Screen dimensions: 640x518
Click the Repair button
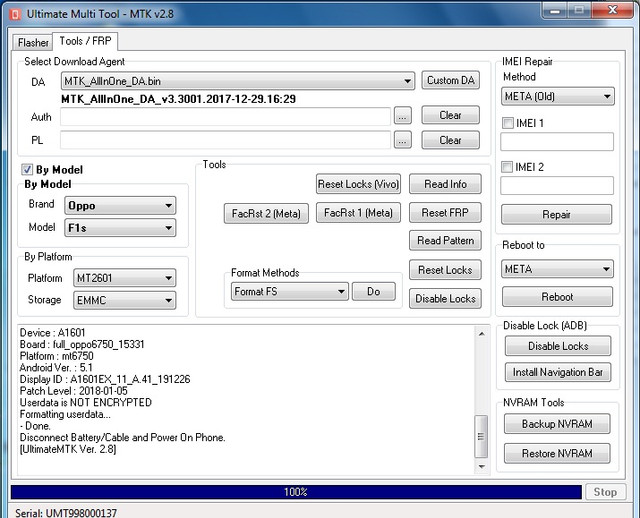557,214
